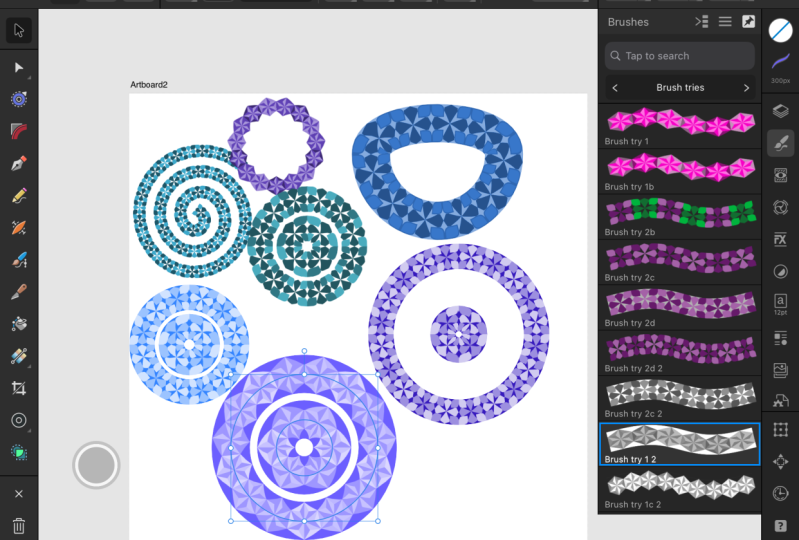Image resolution: width=799 pixels, height=540 pixels.
Task: Open the Adjustments studio
Action: [x=781, y=272]
